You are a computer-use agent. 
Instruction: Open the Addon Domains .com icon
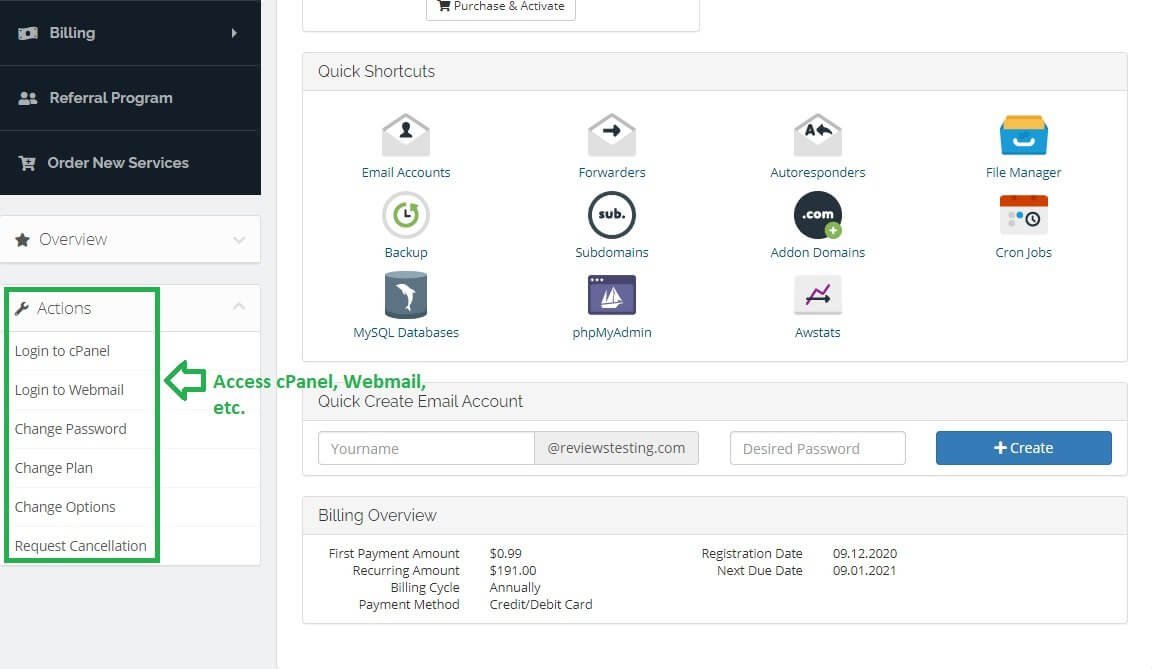pyautogui.click(x=818, y=215)
